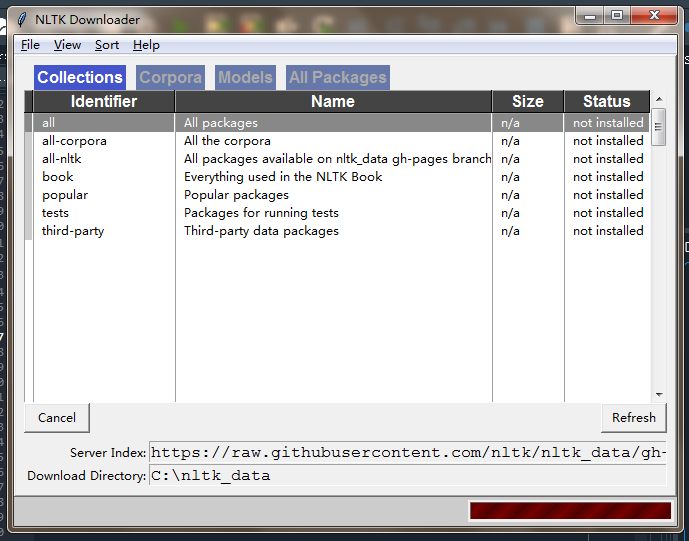Click 'Popular packages' name cell
This screenshot has width=689, height=541.
pos(236,195)
